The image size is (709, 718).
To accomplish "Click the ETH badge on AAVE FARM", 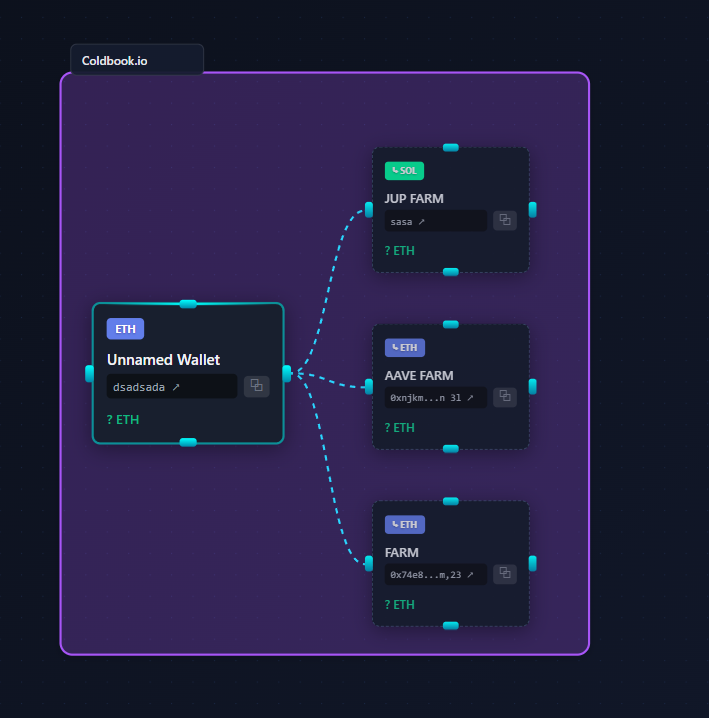I will 404,348.
